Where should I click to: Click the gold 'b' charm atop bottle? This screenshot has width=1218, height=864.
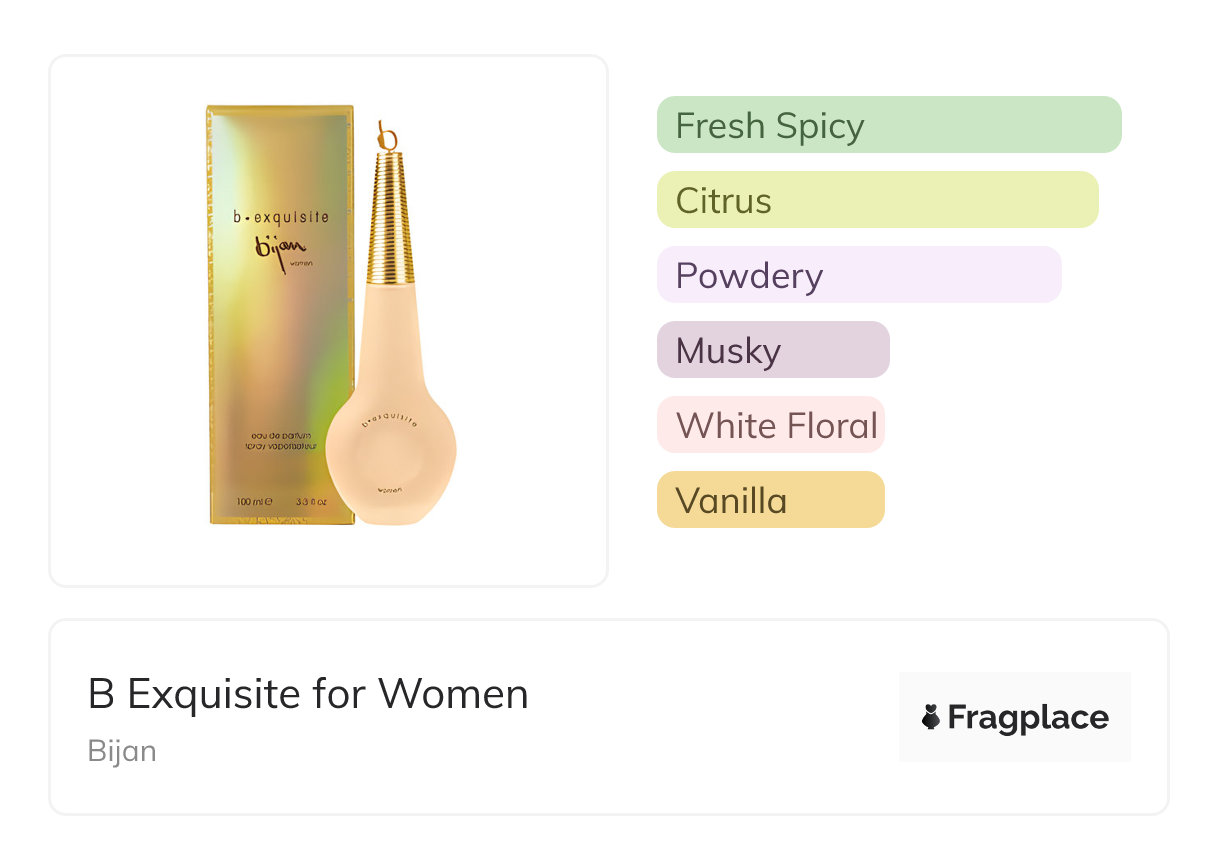coord(388,136)
